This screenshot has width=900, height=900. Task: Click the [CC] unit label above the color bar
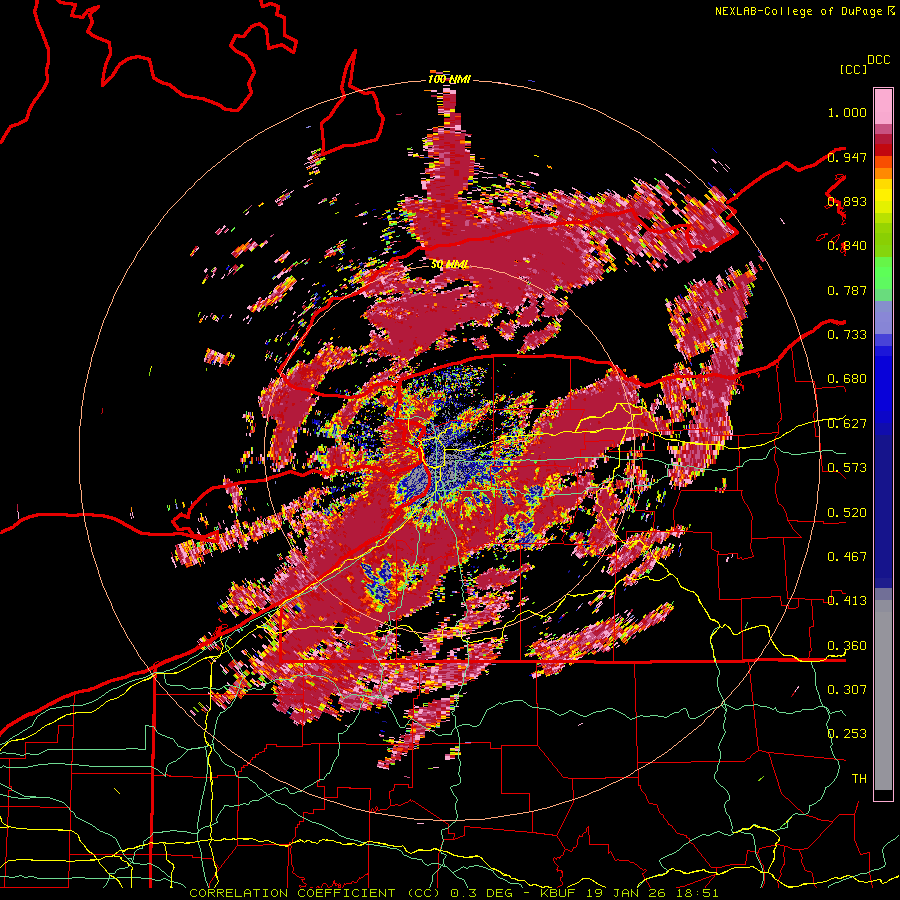853,69
